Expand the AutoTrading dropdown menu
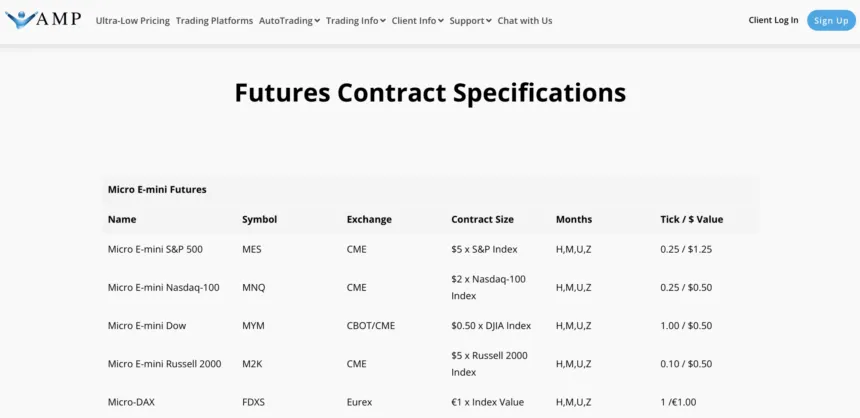Screen dimensions: 860x418 click(289, 21)
